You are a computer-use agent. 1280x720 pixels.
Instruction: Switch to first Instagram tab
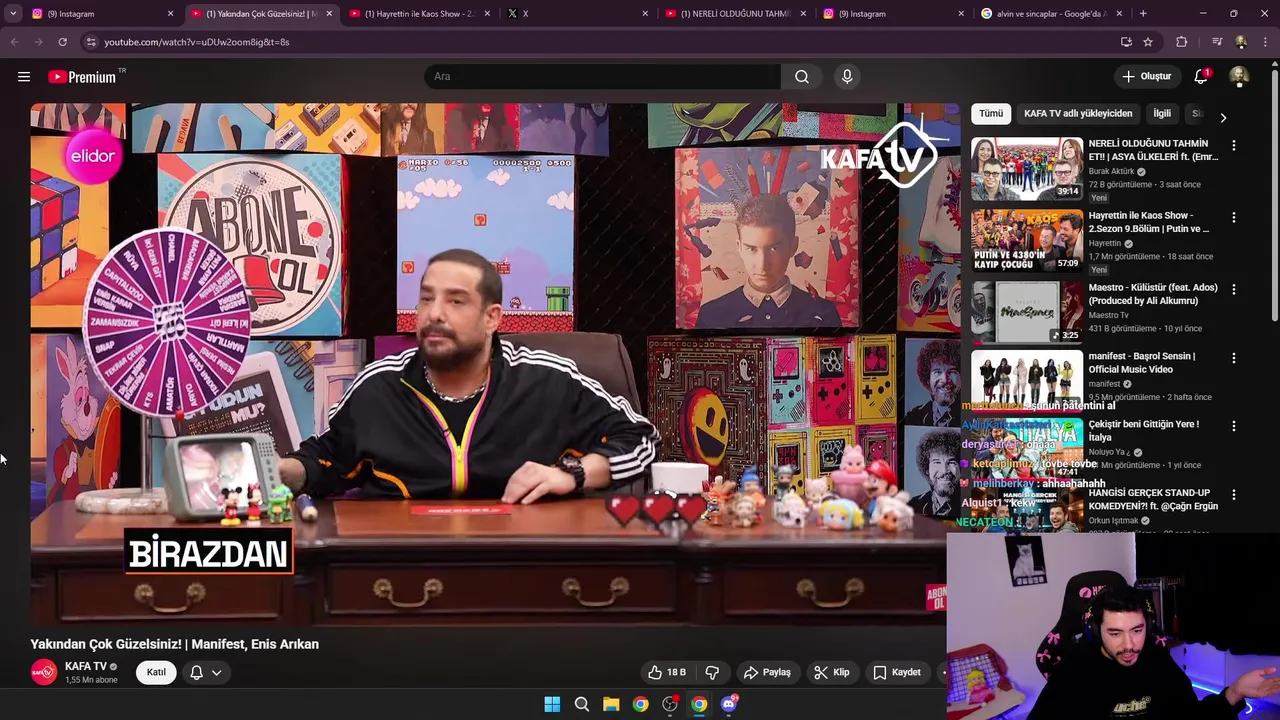pyautogui.click(x=102, y=14)
